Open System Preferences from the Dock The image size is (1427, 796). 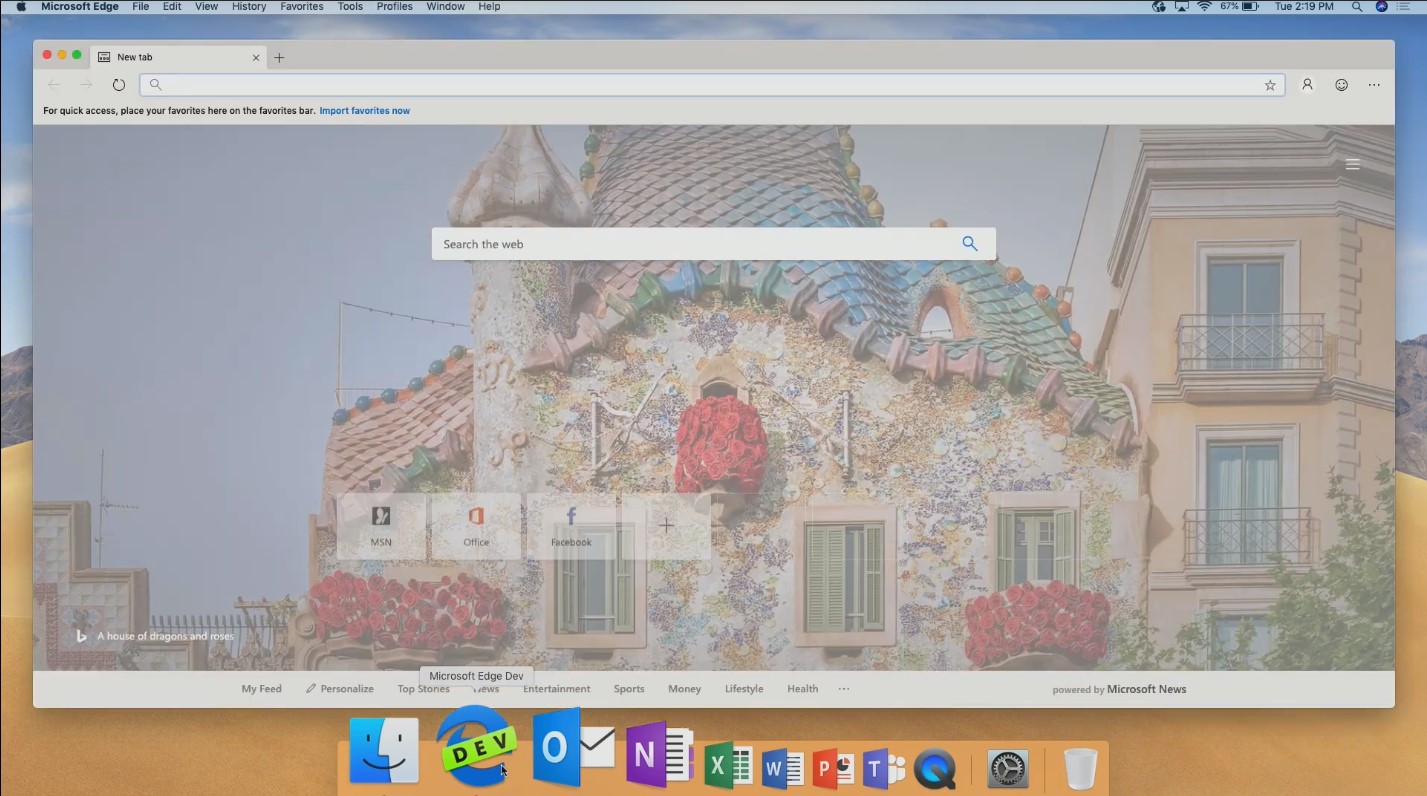pyautogui.click(x=1008, y=769)
